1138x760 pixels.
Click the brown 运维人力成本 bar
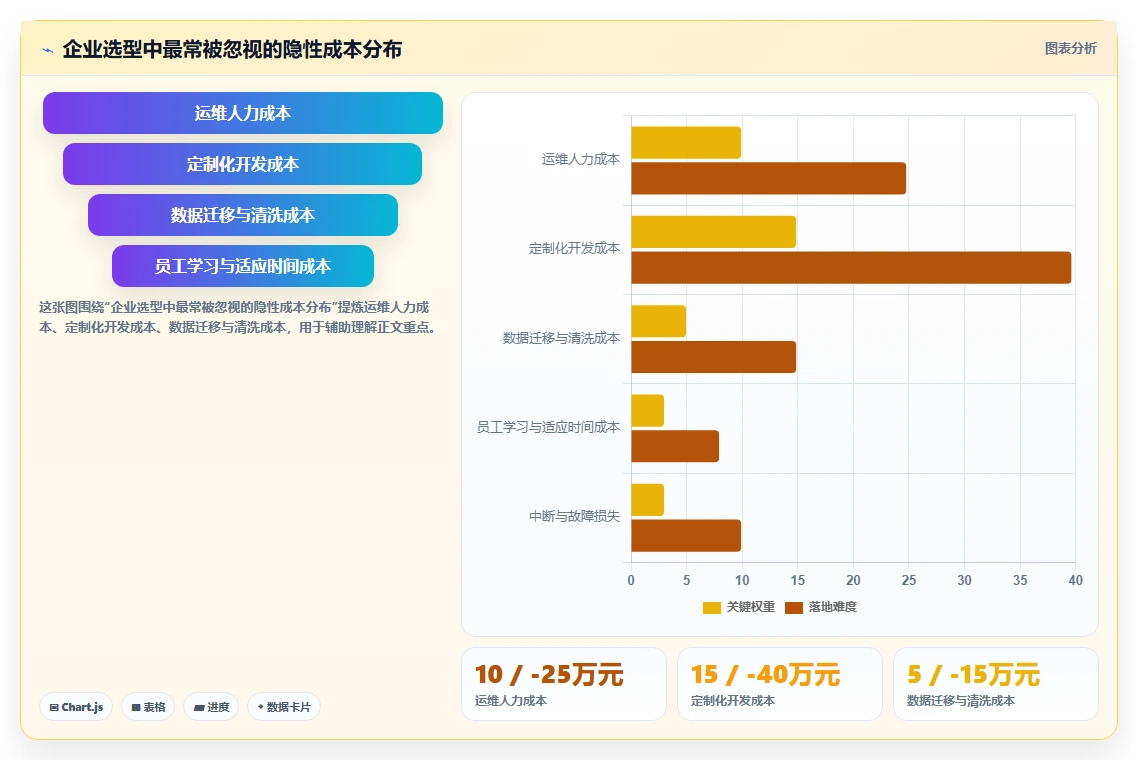click(x=769, y=178)
